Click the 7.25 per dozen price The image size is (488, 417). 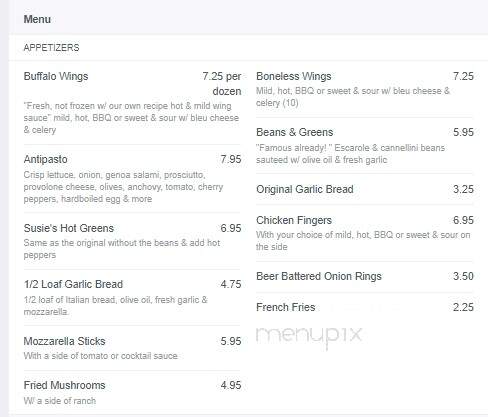point(222,84)
